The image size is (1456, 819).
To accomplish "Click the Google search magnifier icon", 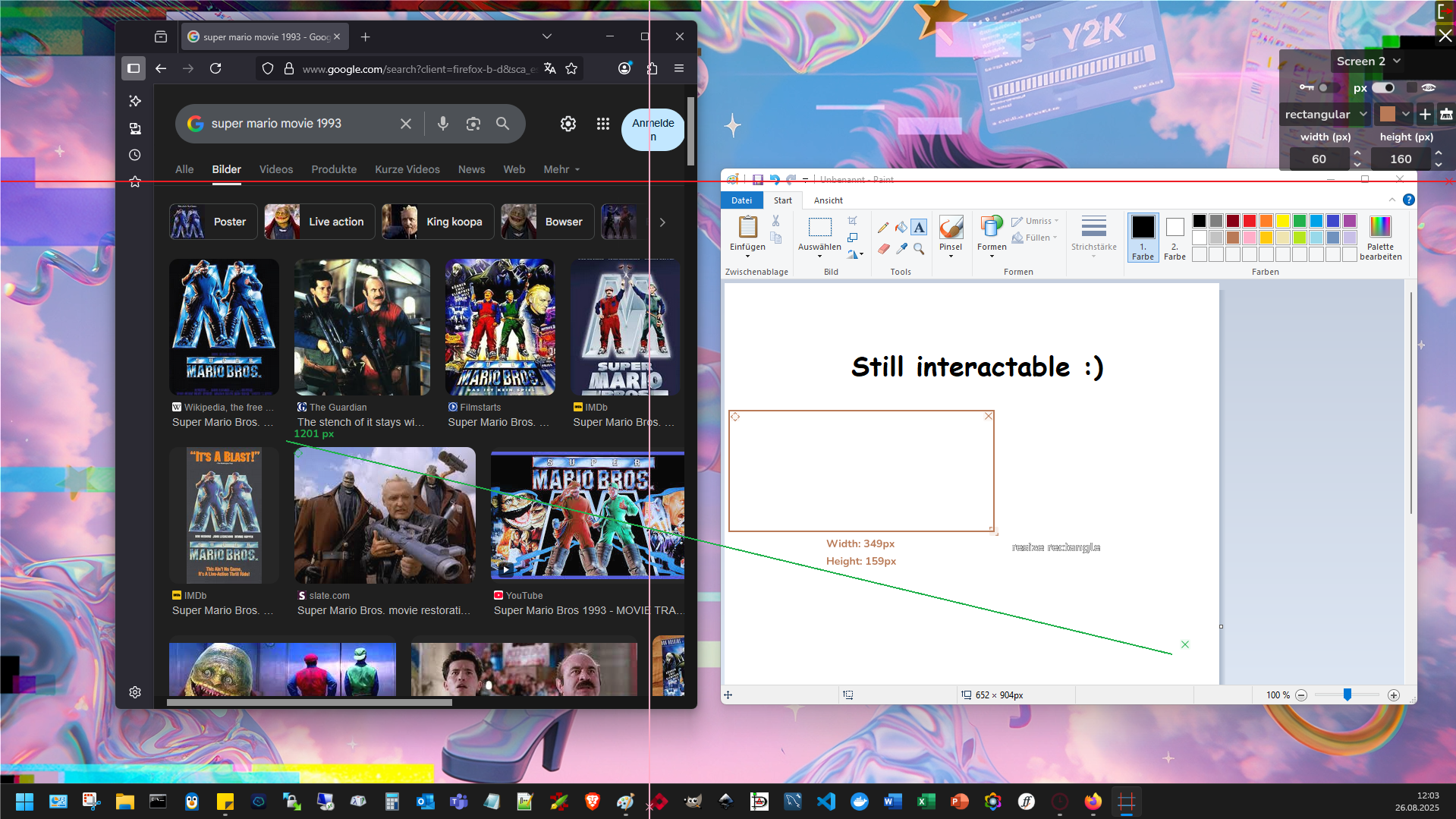I will click(x=502, y=124).
